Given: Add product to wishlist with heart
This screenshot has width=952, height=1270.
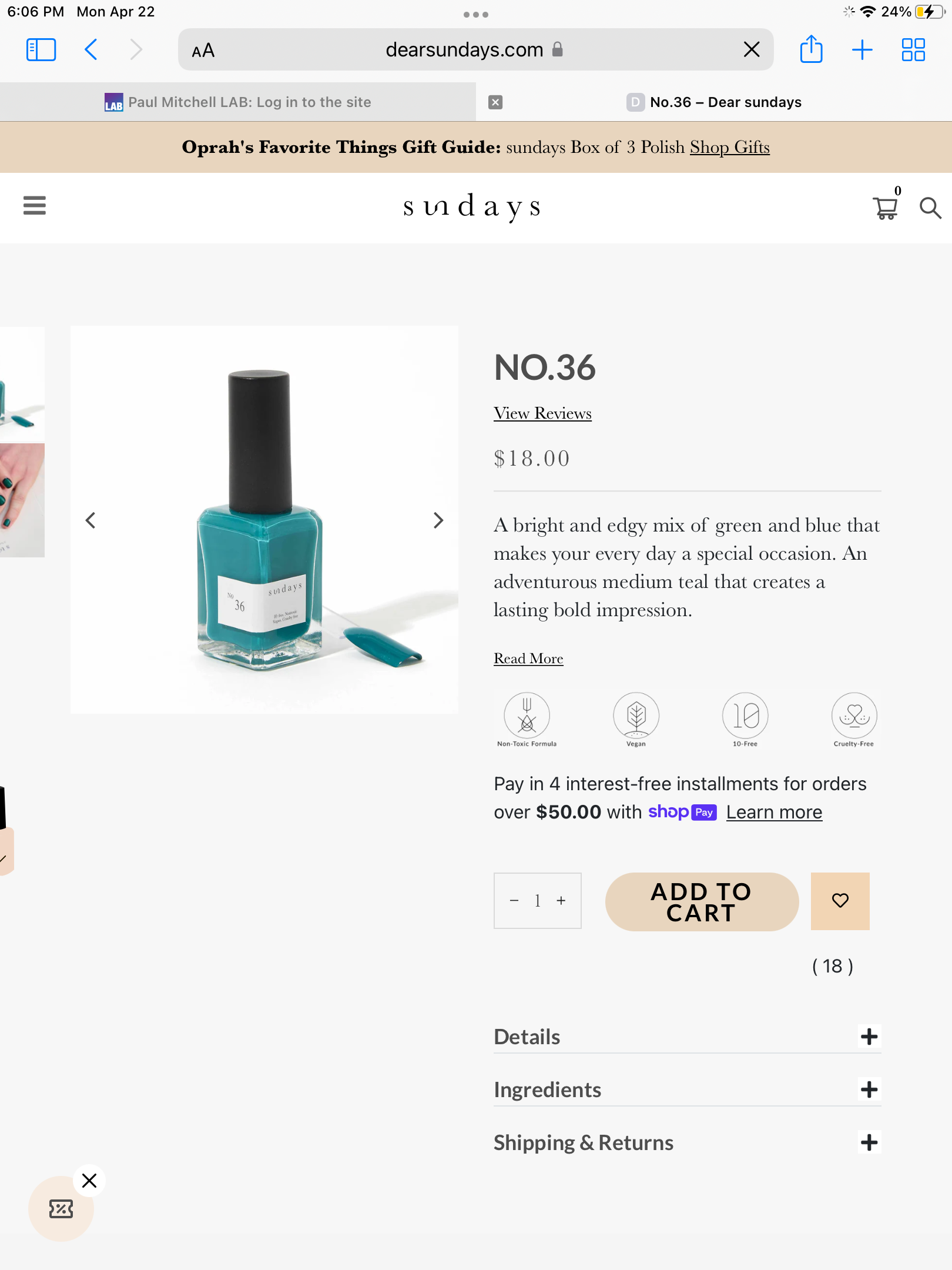Looking at the screenshot, I should [840, 901].
